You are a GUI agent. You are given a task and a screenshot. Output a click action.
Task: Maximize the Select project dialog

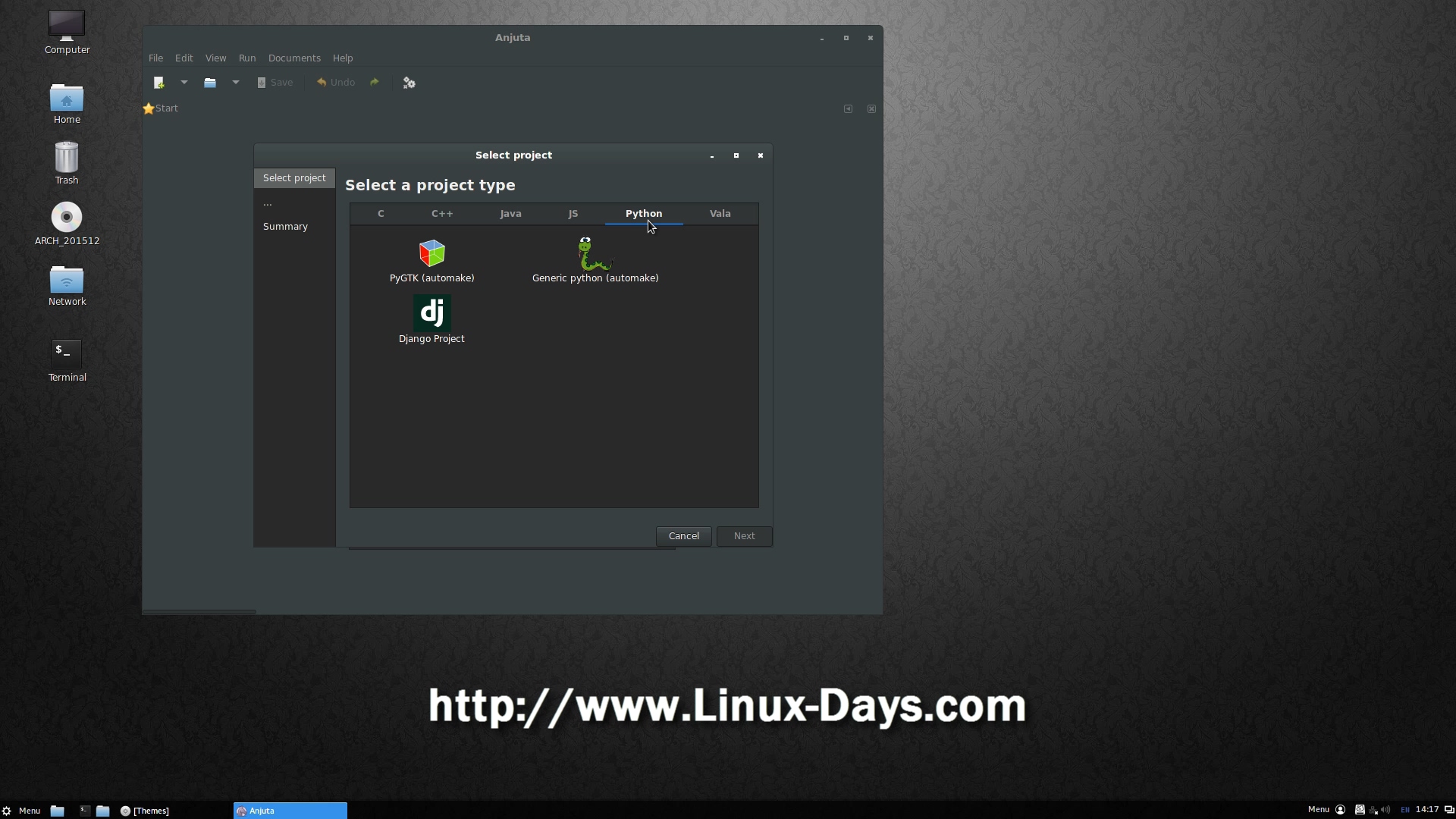[x=736, y=155]
